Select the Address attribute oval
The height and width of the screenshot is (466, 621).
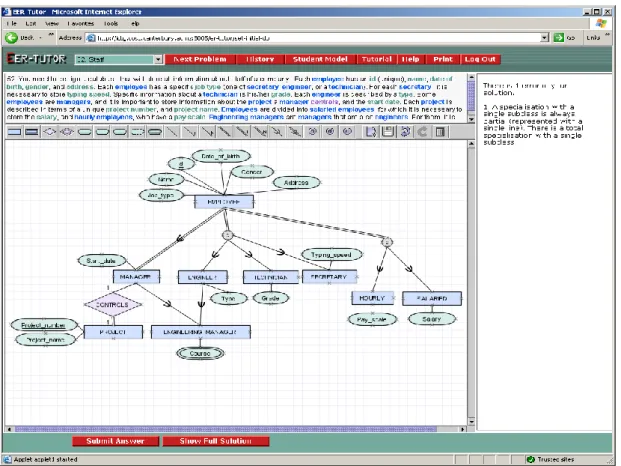[x=296, y=183]
